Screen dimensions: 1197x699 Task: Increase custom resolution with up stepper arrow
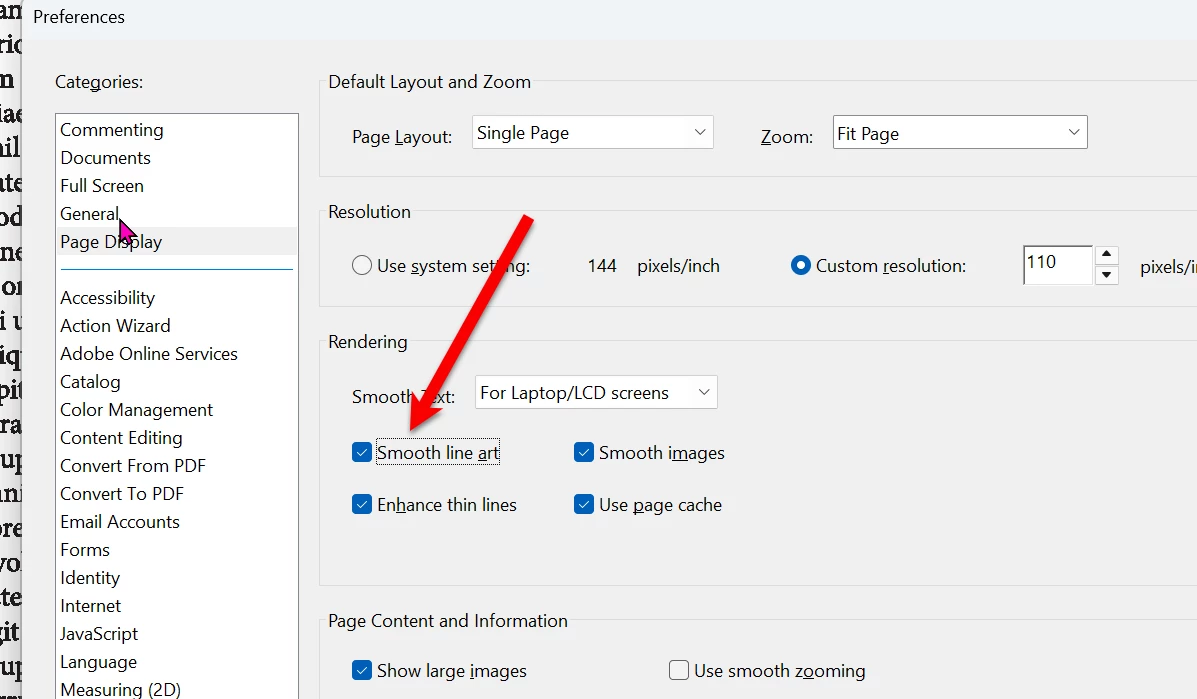click(1107, 255)
